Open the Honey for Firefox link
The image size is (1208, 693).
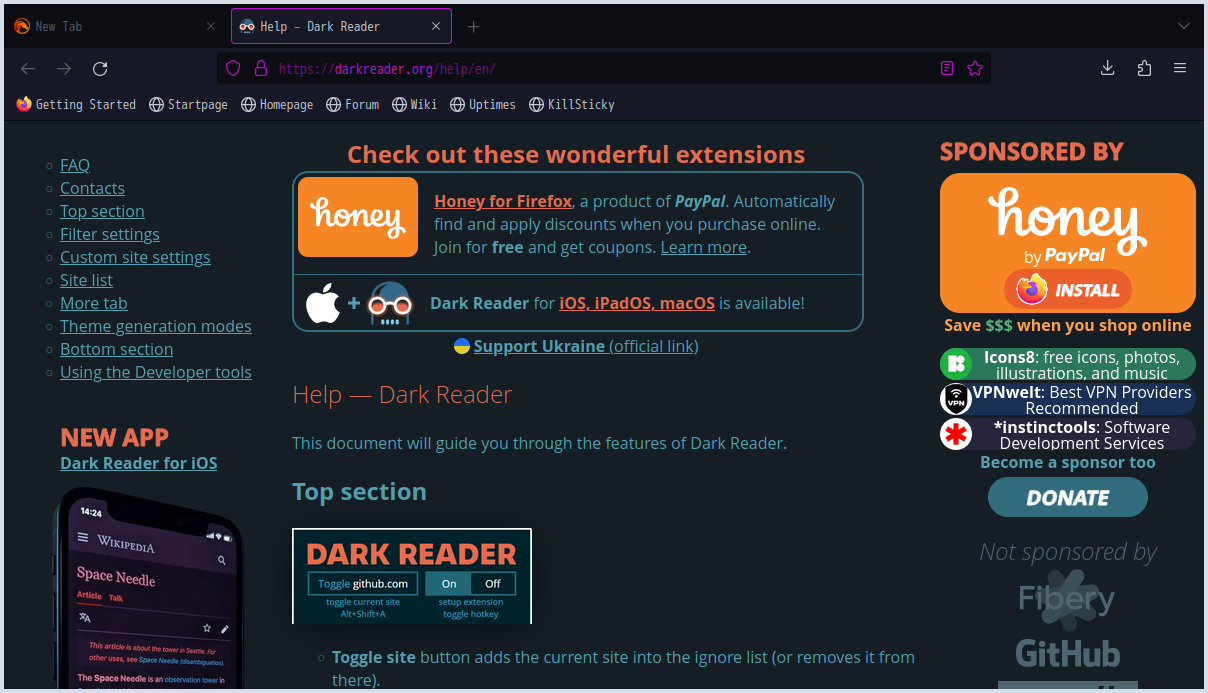tap(503, 201)
